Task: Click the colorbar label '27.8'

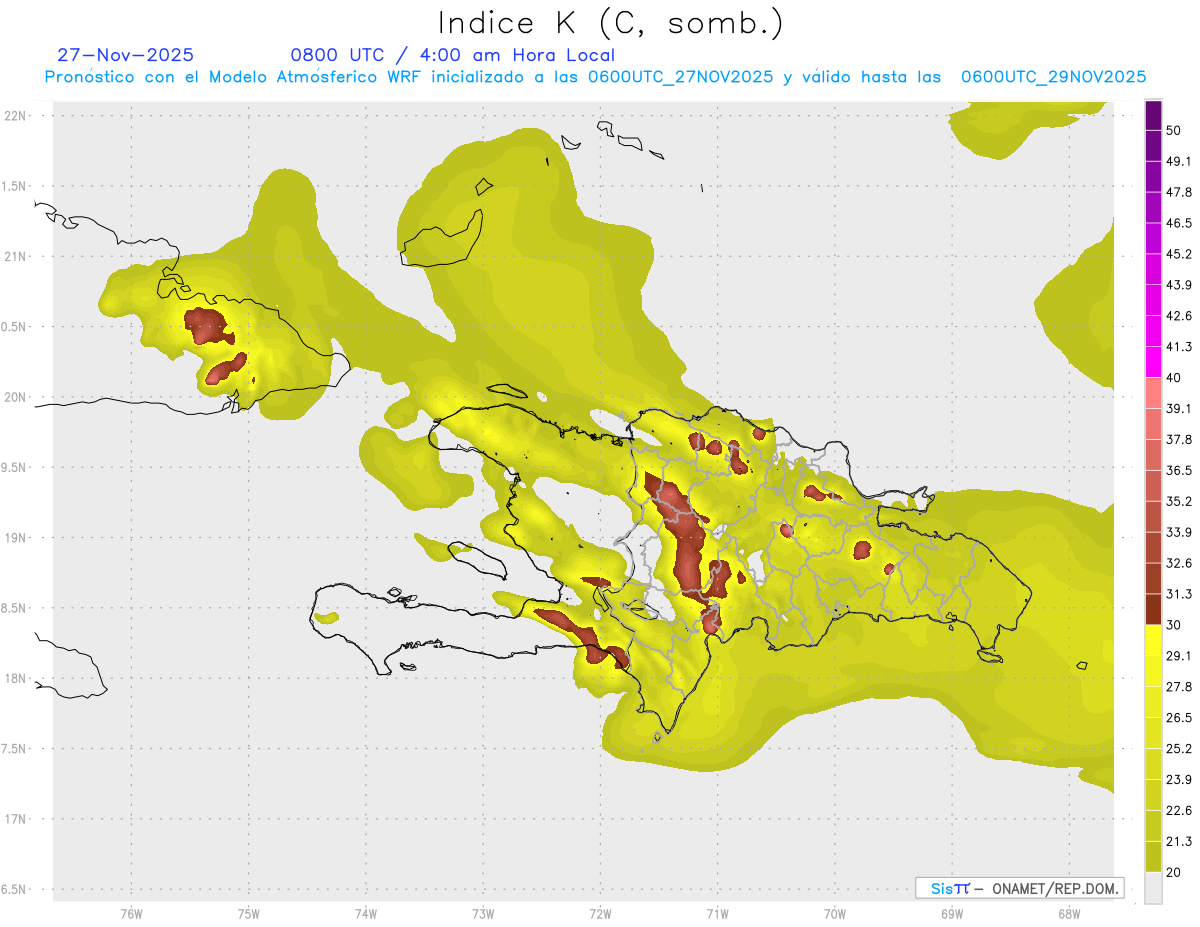Action: point(1178,687)
